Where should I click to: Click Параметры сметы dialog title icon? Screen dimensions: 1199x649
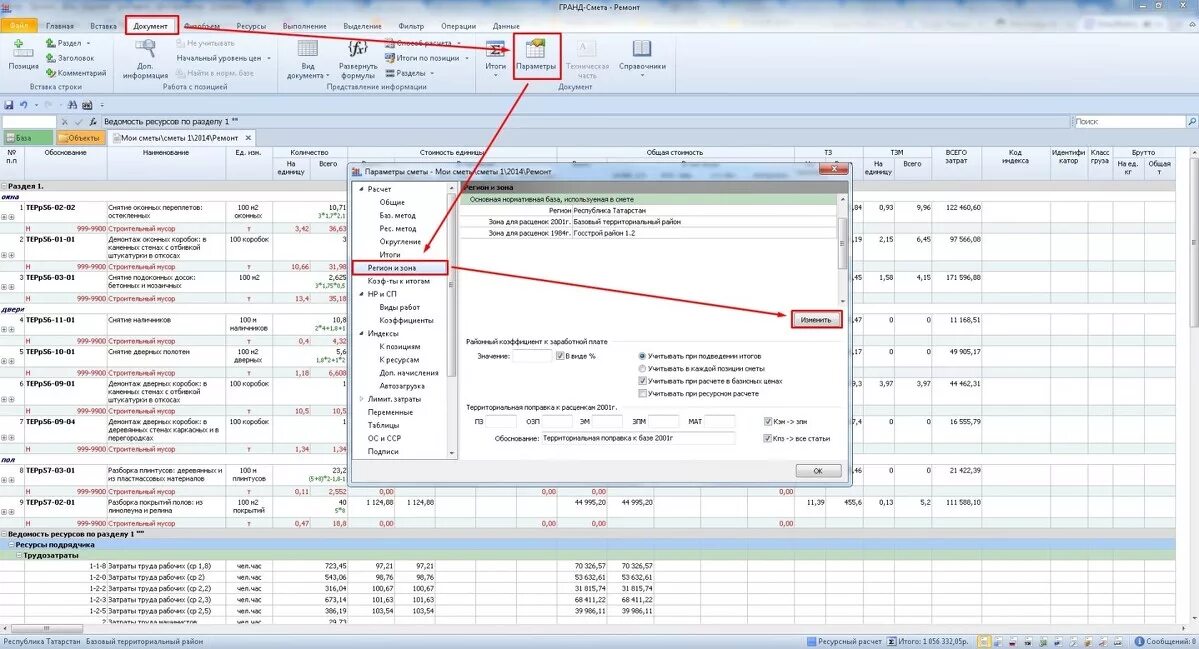click(356, 172)
